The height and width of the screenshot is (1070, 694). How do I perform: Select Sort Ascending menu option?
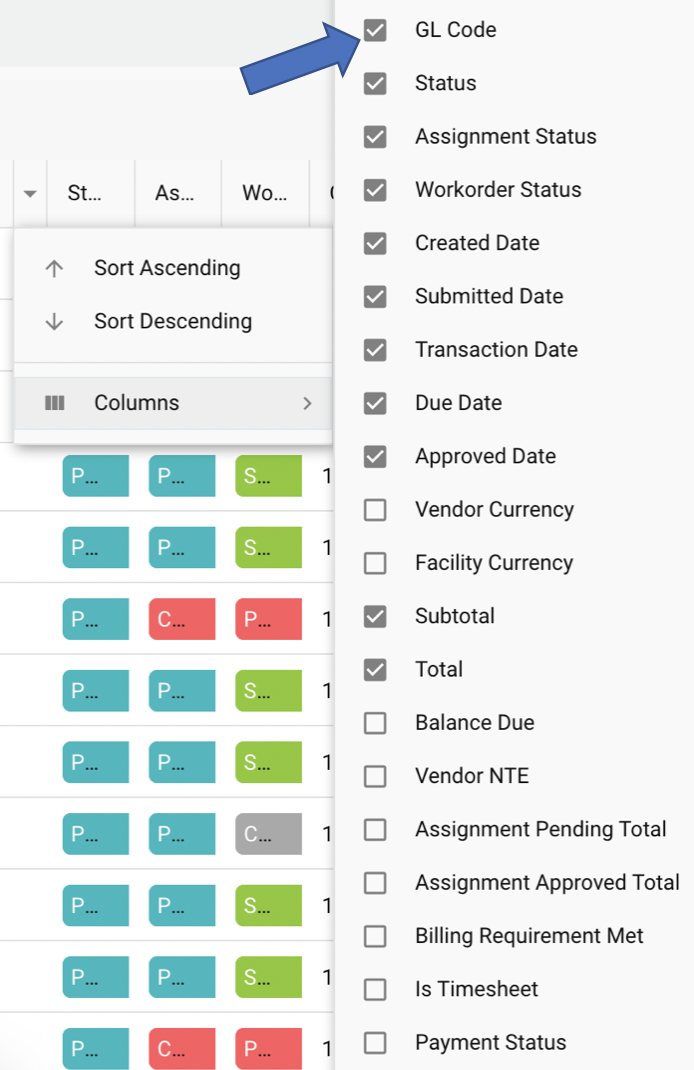[167, 268]
